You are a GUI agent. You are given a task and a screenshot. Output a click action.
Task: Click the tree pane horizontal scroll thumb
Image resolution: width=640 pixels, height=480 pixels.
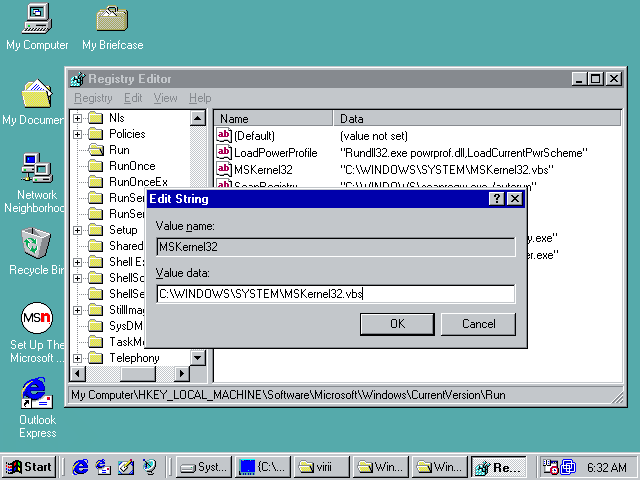click(x=138, y=373)
